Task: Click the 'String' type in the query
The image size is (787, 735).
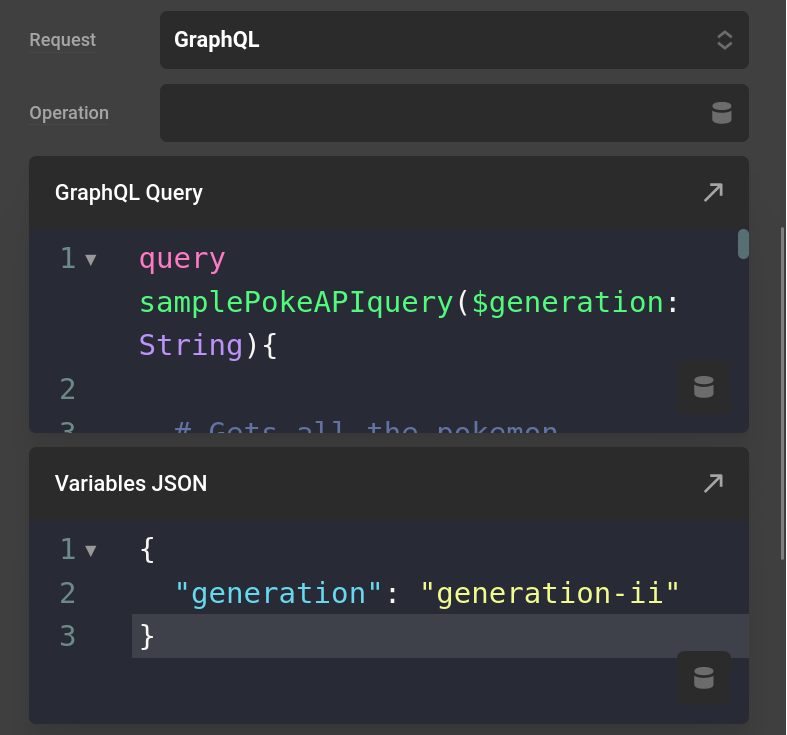Action: 191,345
